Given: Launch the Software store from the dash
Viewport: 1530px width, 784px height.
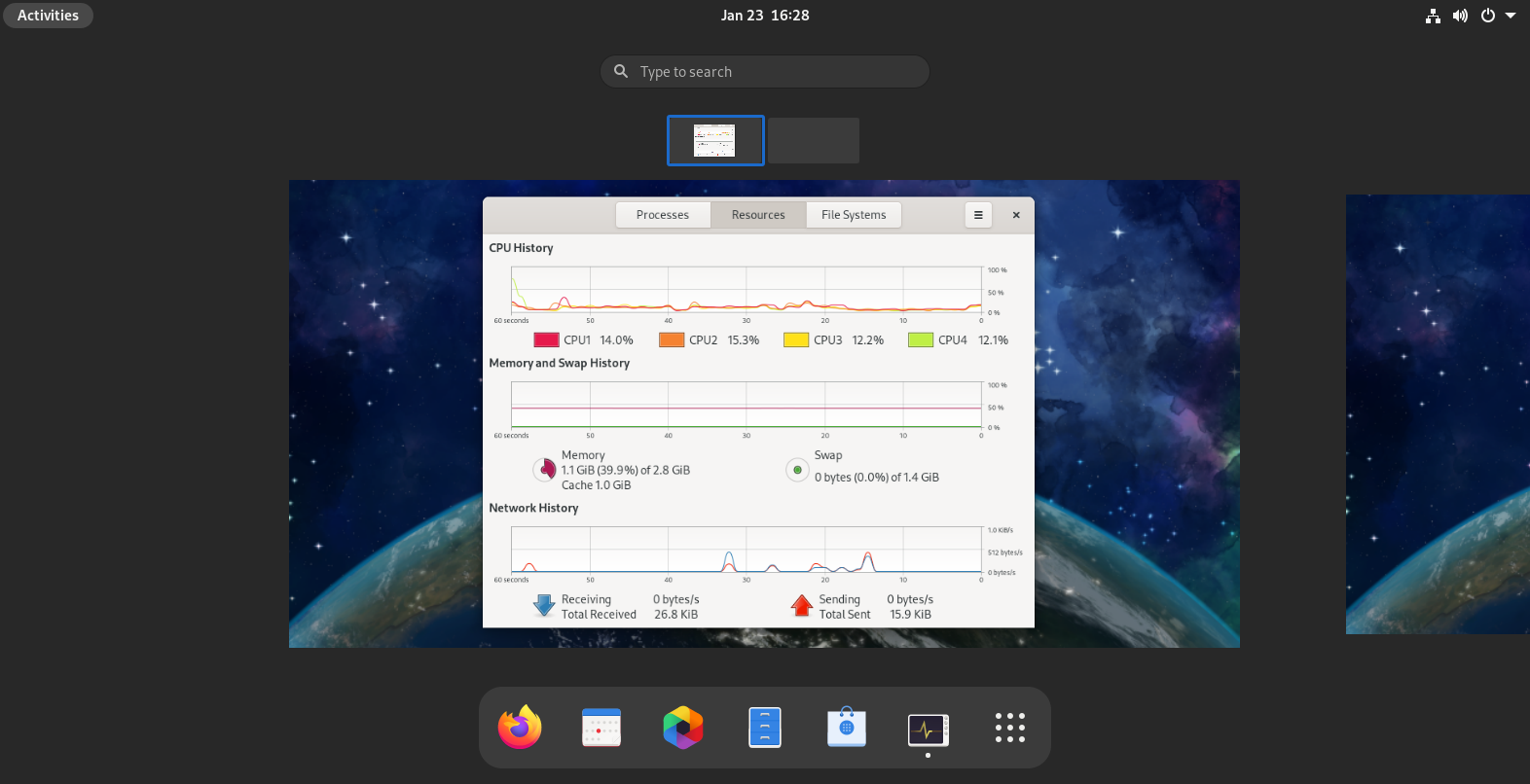Looking at the screenshot, I should coord(847,728).
